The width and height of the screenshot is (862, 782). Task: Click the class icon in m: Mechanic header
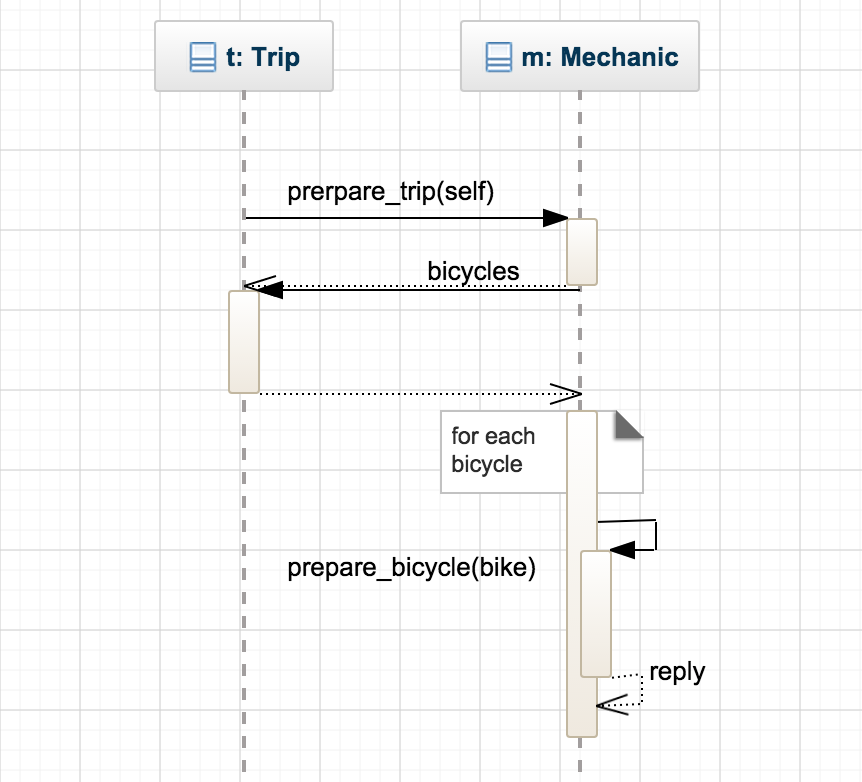pyautogui.click(x=499, y=57)
